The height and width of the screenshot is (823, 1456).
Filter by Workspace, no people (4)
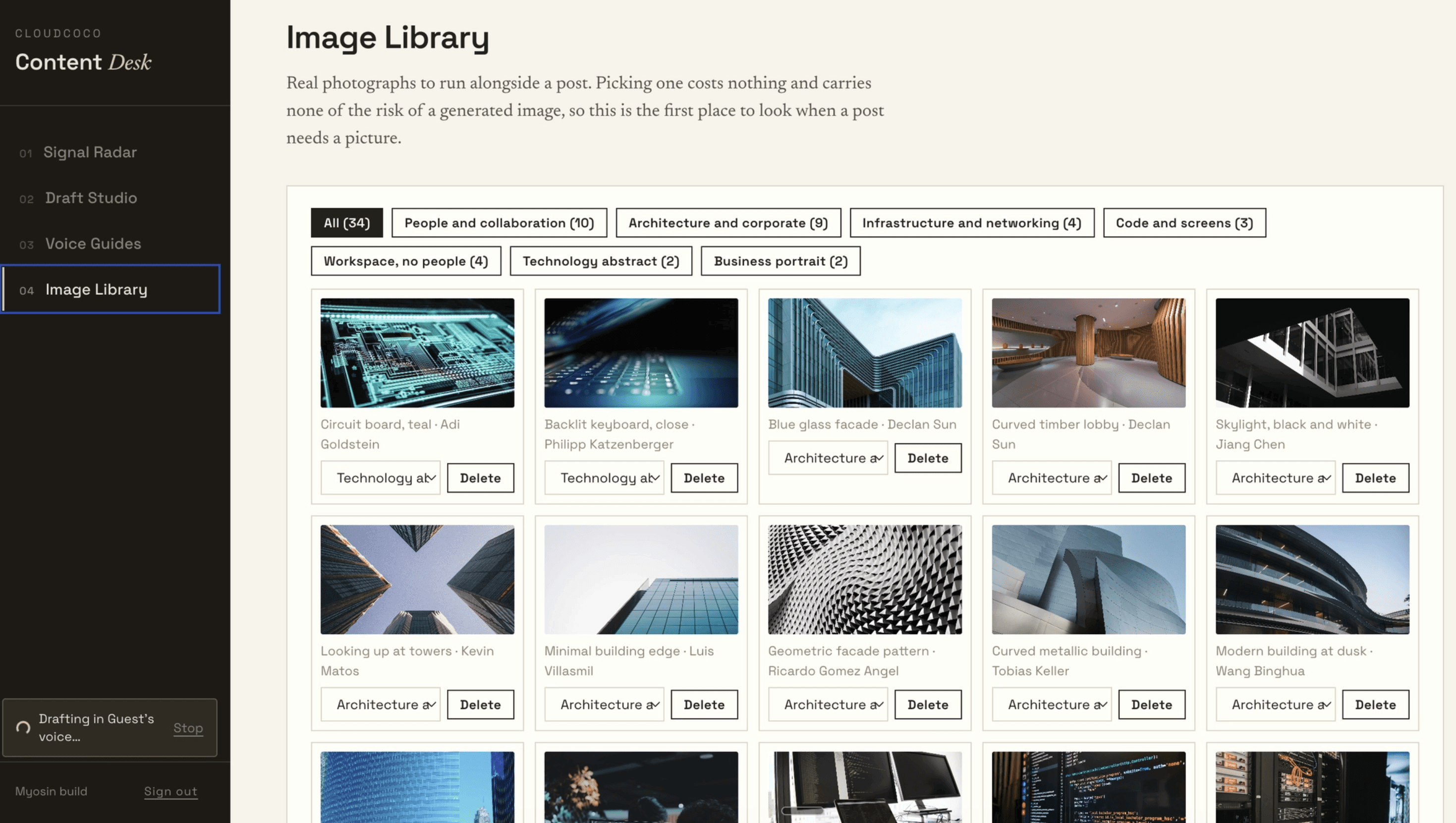(406, 261)
